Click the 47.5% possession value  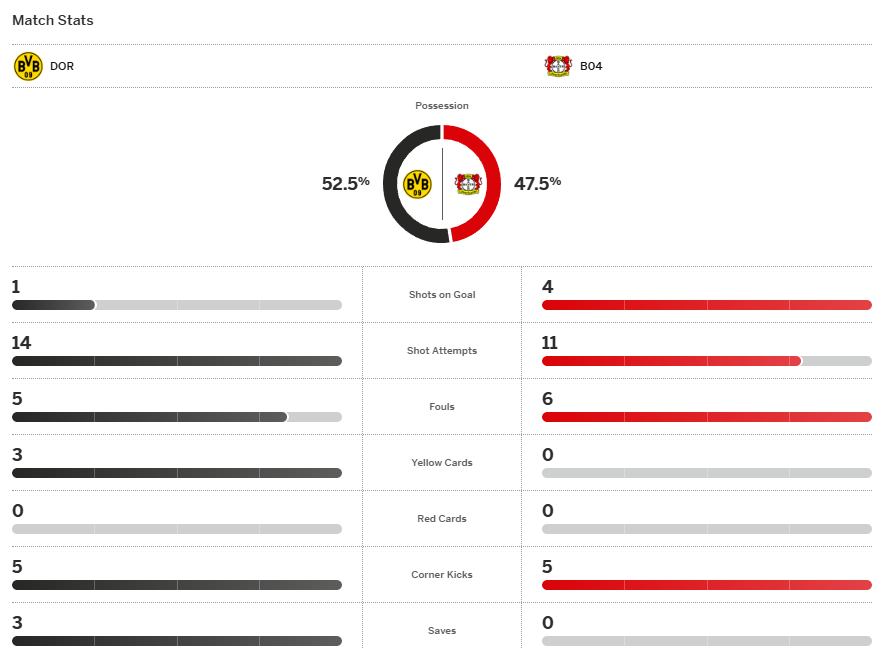click(537, 183)
